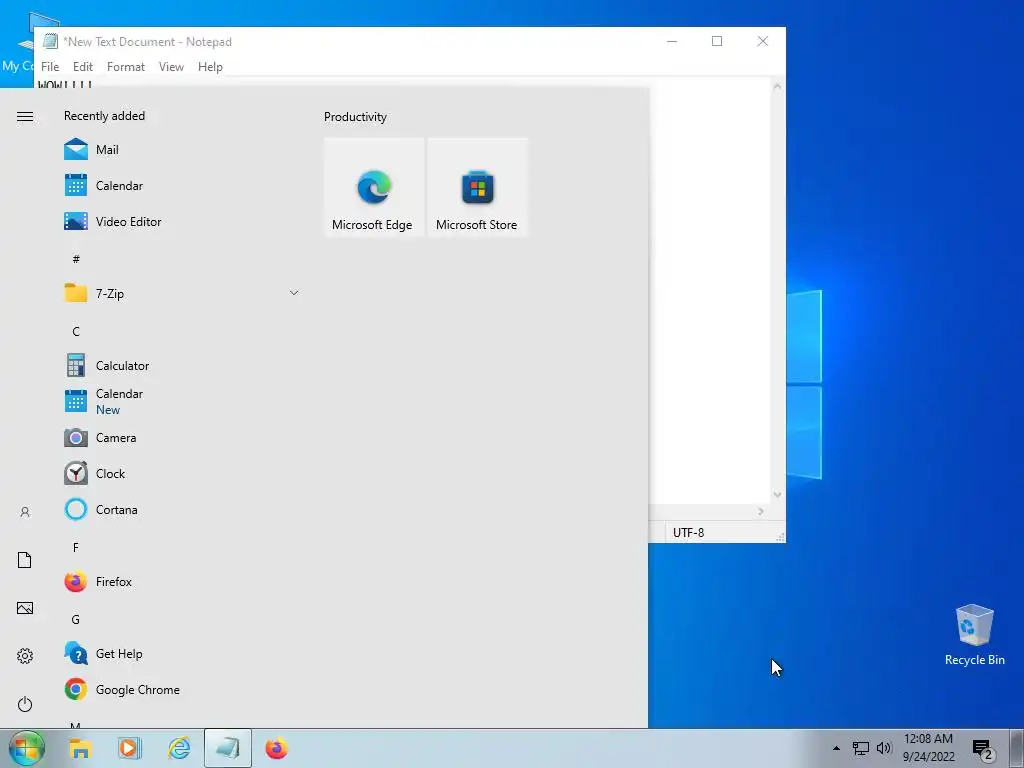The width and height of the screenshot is (1024, 768).
Task: Click the letter F section header
Action: point(76,548)
